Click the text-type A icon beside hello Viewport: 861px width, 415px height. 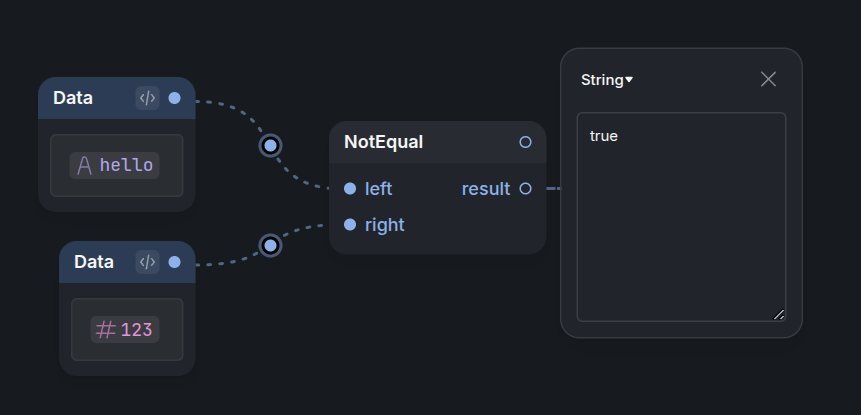85,165
